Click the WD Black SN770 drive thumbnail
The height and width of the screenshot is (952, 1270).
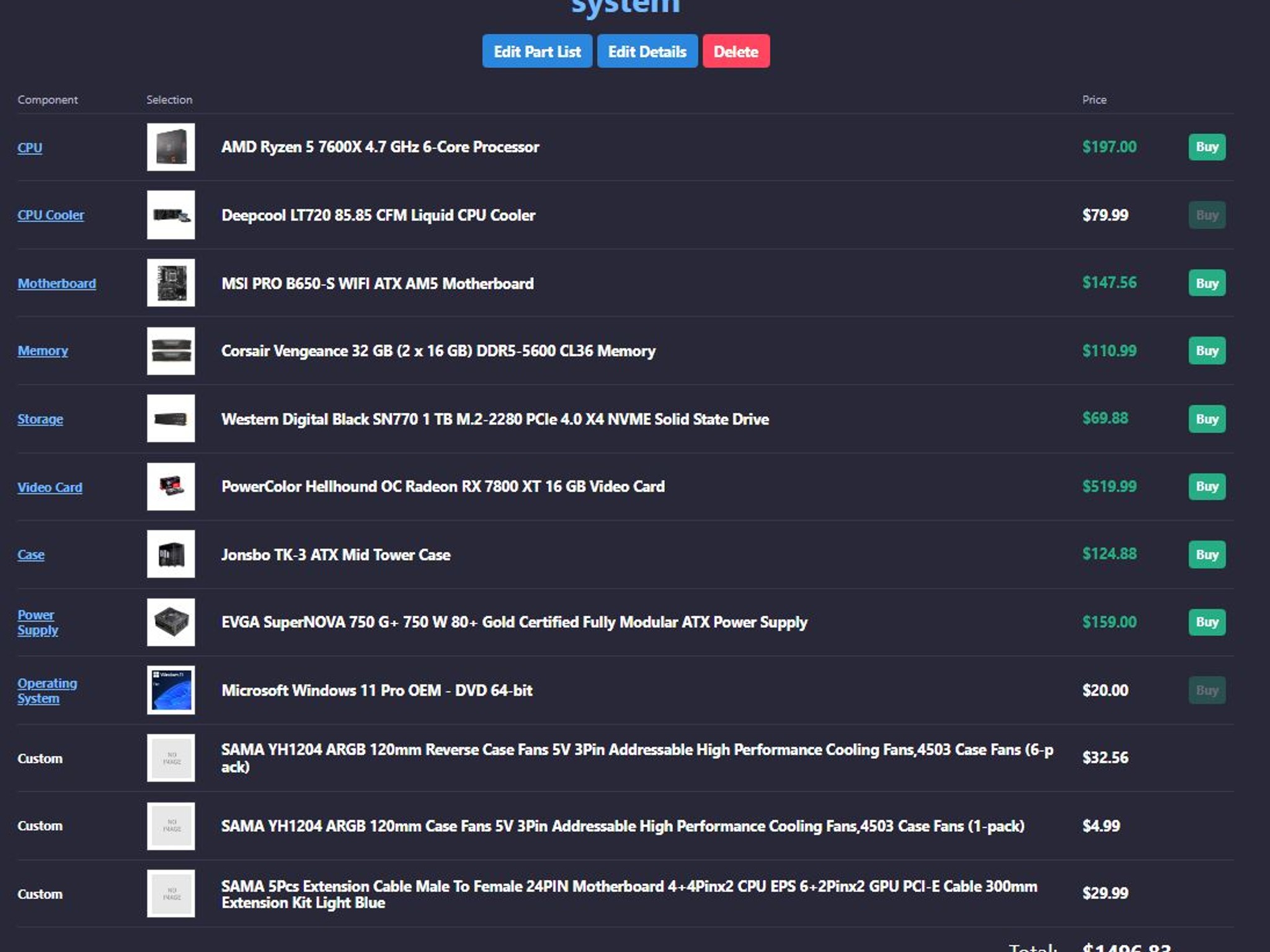pyautogui.click(x=171, y=418)
